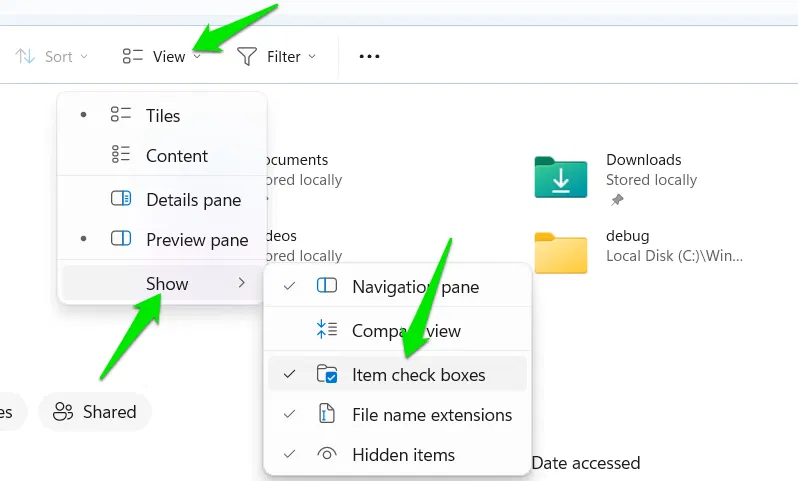This screenshot has height=481, width=798.
Task: Click the Hidden items eye icon
Action: pyautogui.click(x=326, y=455)
